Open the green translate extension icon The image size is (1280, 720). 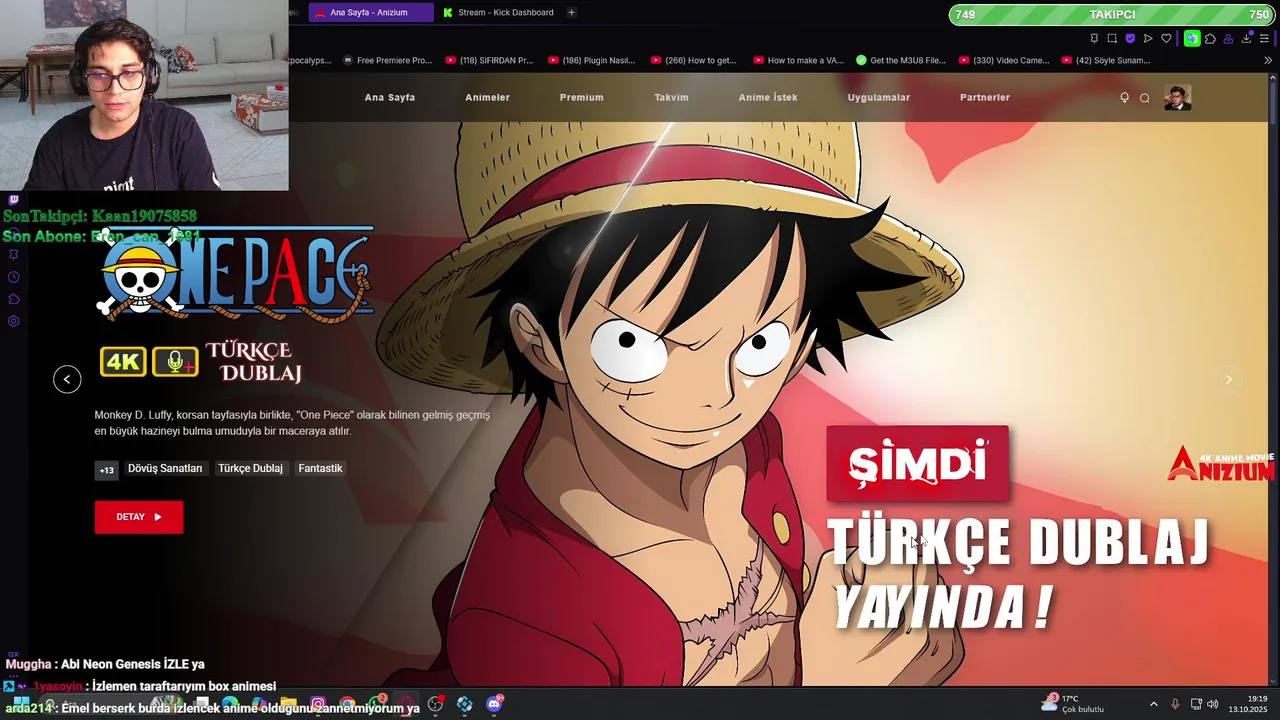[1192, 39]
